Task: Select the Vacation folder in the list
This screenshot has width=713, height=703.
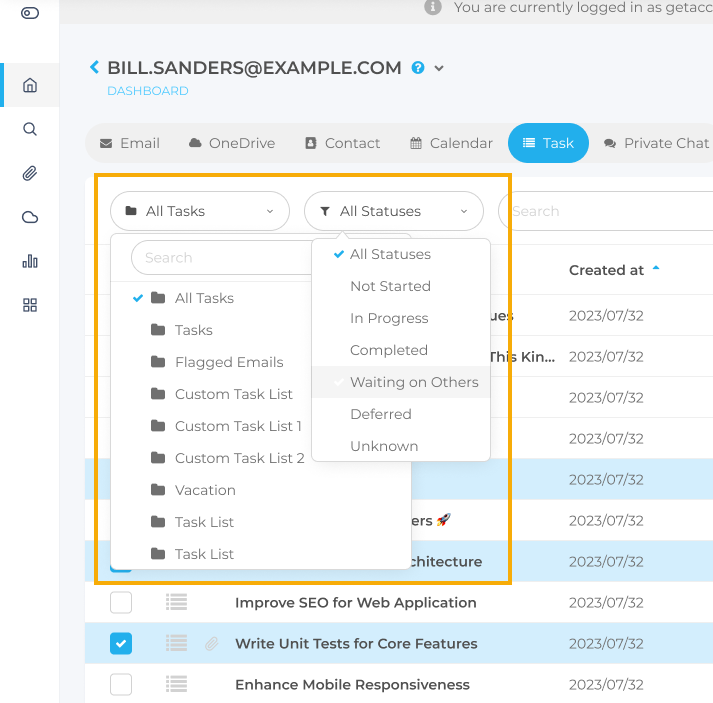Action: [x=205, y=490]
